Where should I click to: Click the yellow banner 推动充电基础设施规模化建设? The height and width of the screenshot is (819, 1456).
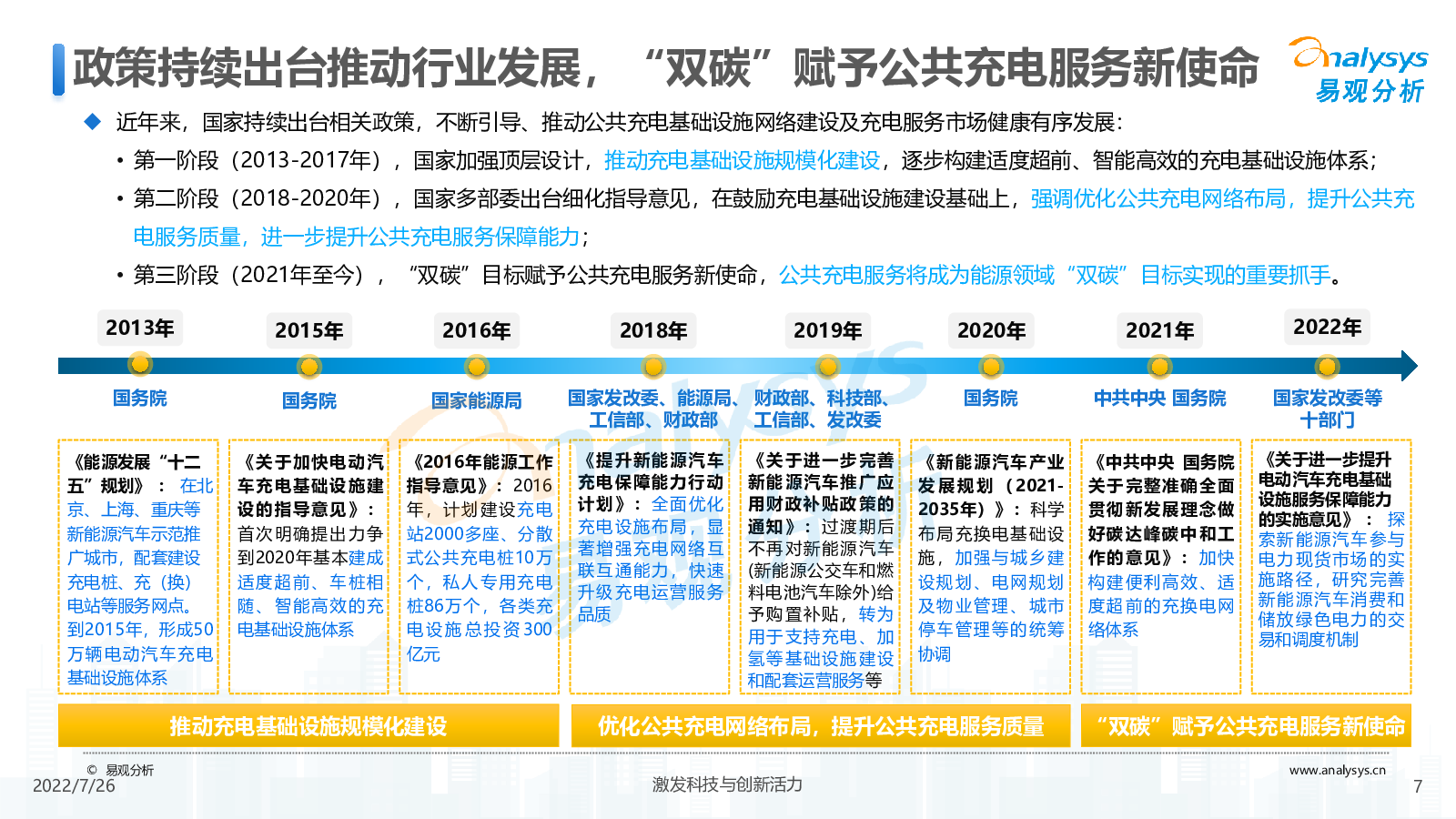(308, 726)
